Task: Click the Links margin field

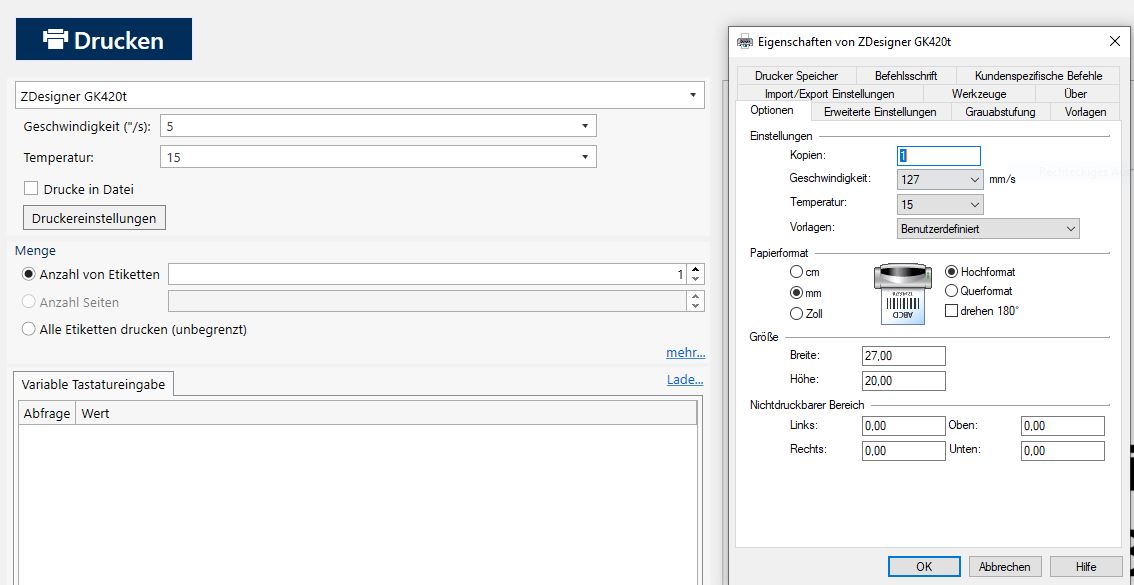Action: 904,426
